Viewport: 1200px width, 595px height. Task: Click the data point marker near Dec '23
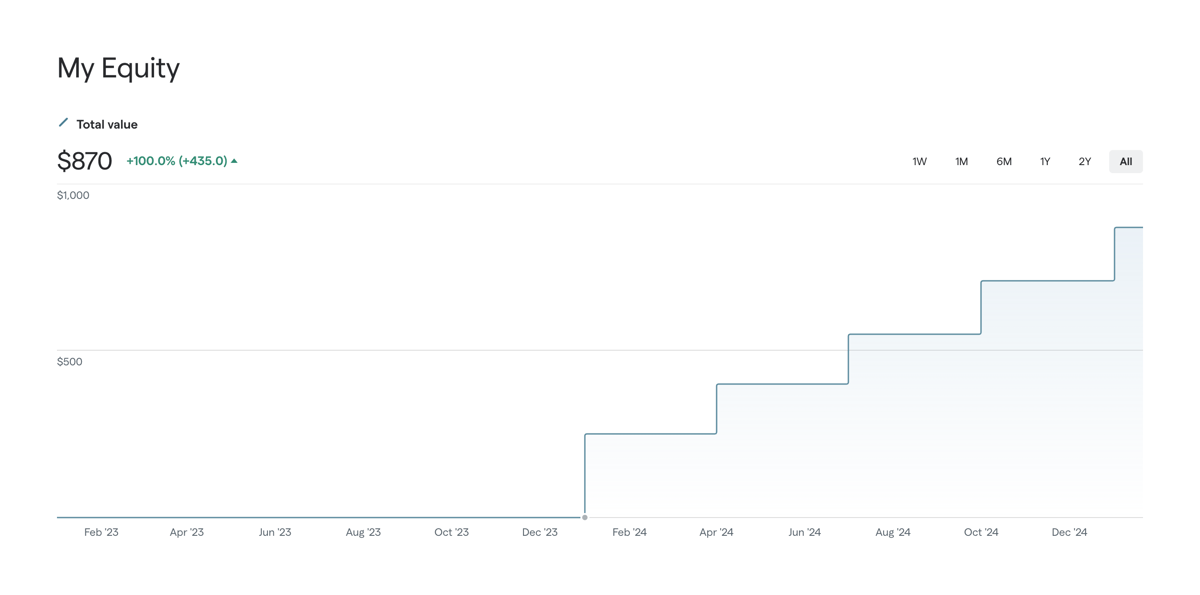tap(584, 516)
